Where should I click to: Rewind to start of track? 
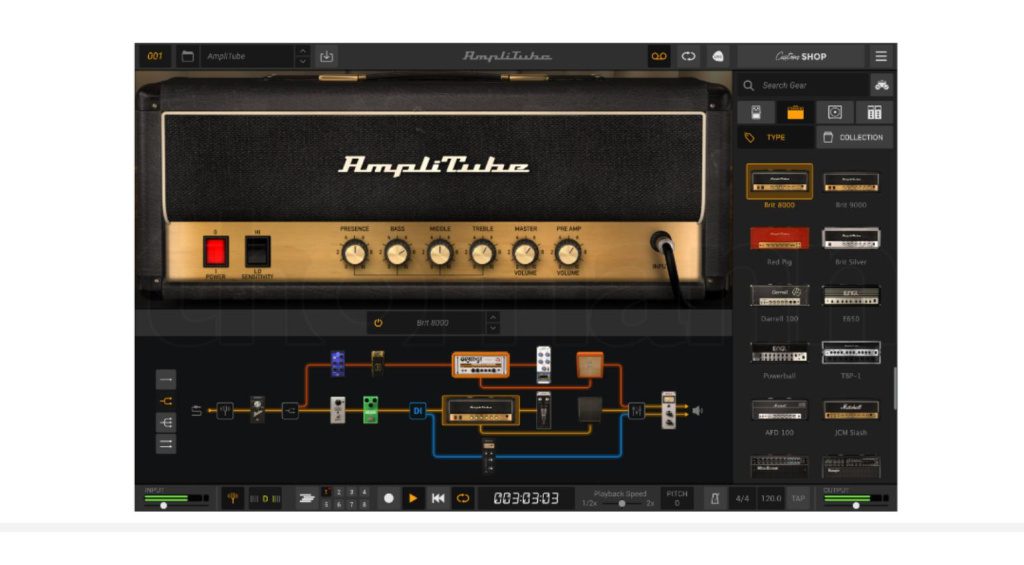(x=438, y=498)
